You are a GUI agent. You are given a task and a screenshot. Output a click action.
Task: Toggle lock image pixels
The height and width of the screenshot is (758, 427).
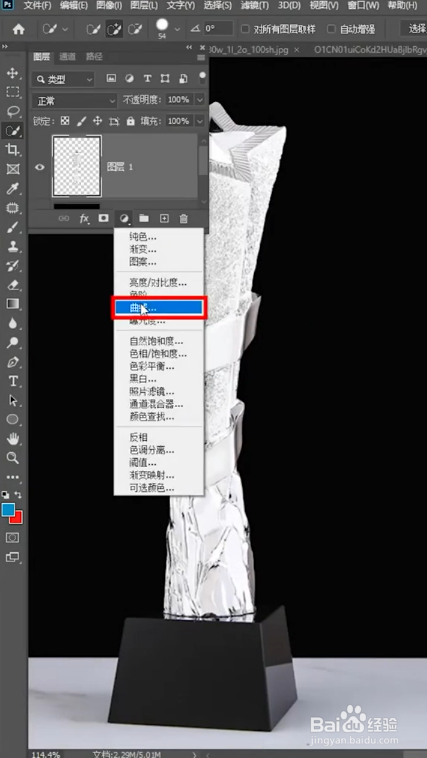coord(81,121)
